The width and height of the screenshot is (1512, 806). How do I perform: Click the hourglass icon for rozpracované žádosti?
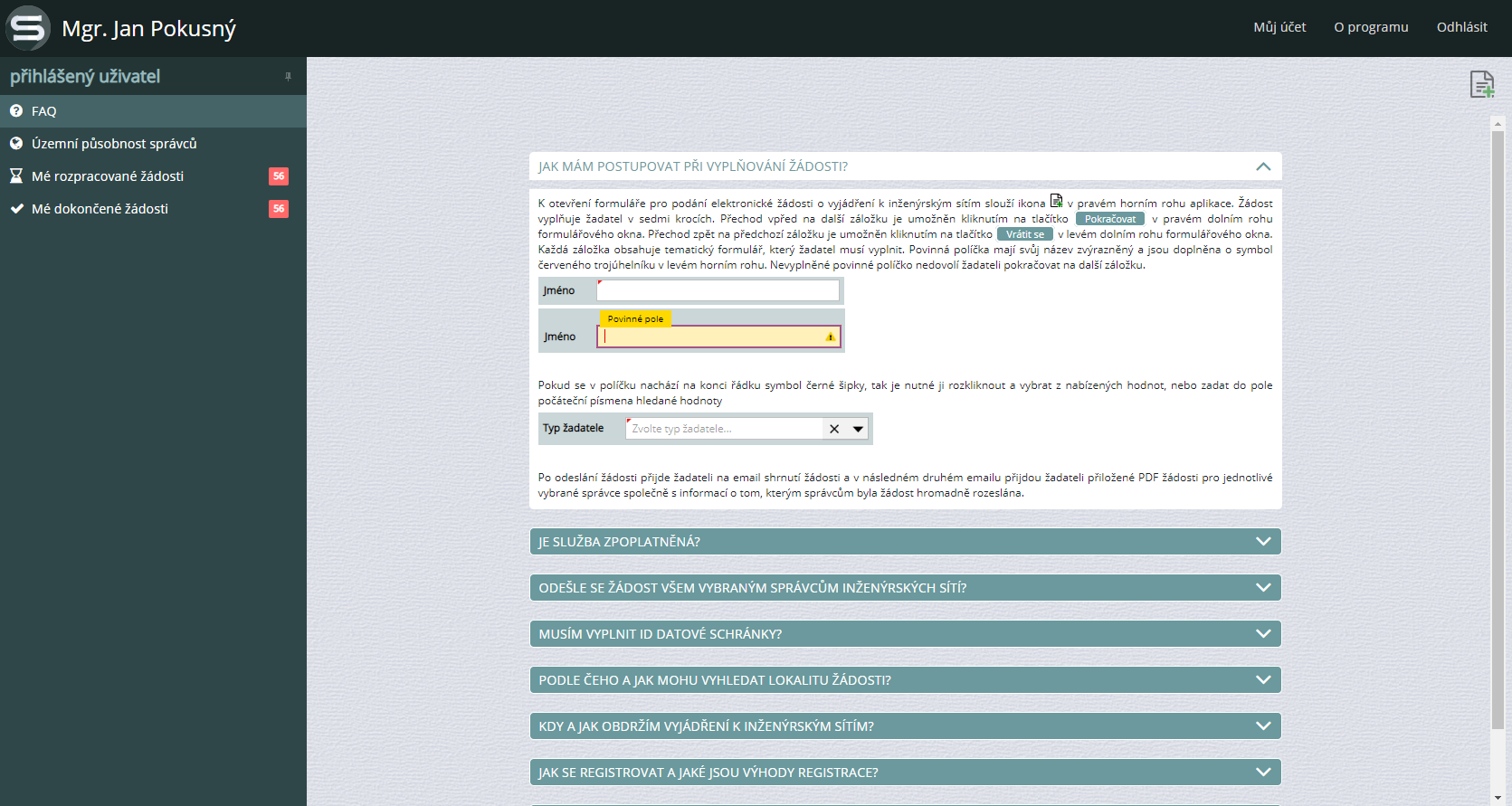(x=16, y=175)
